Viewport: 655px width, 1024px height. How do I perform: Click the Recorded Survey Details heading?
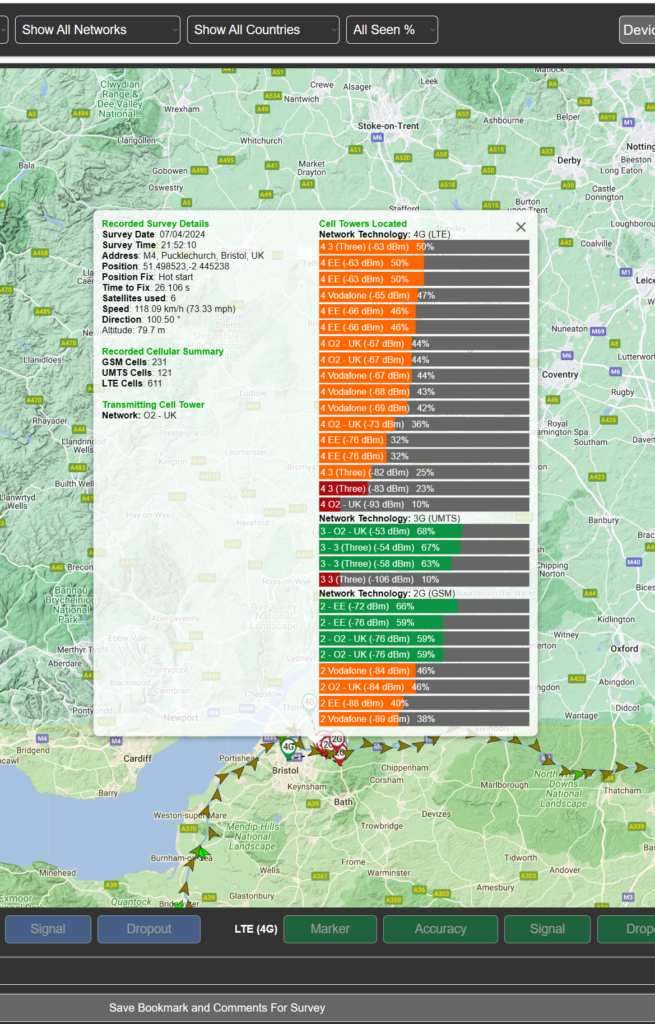coord(155,223)
